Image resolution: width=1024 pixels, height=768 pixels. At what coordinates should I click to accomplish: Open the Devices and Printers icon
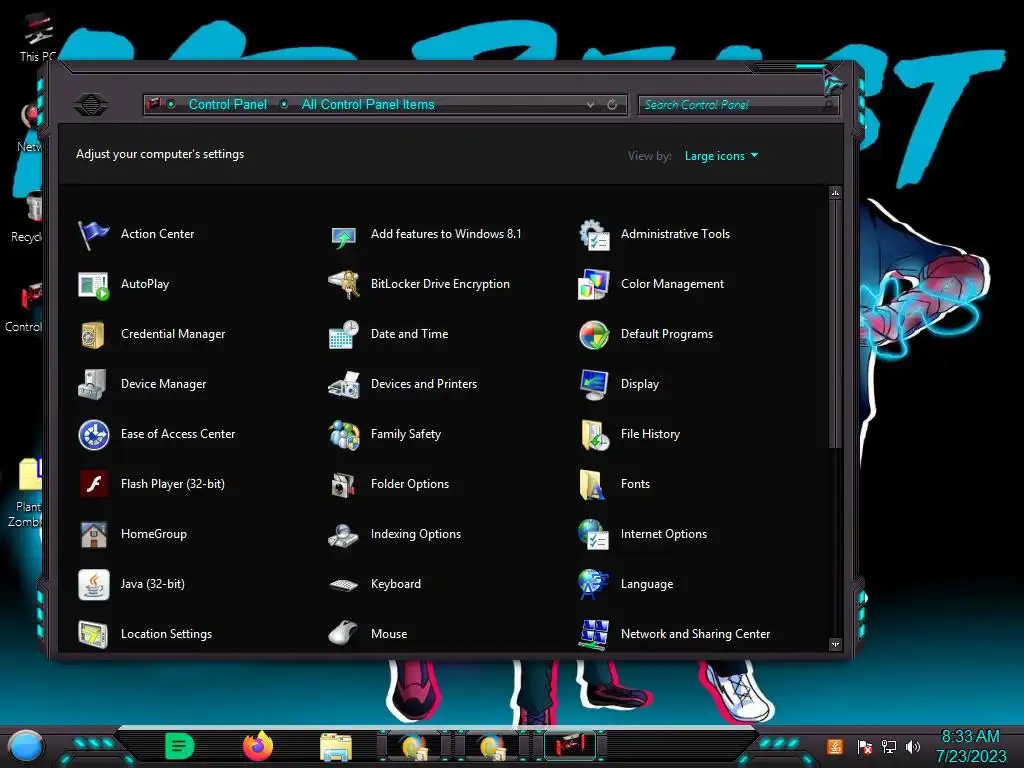click(344, 385)
